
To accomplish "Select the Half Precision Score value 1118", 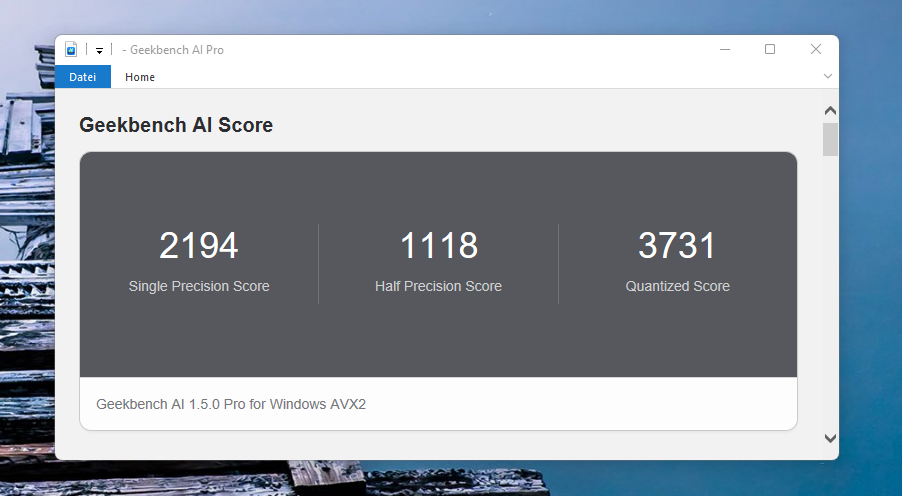I will pyautogui.click(x=438, y=246).
